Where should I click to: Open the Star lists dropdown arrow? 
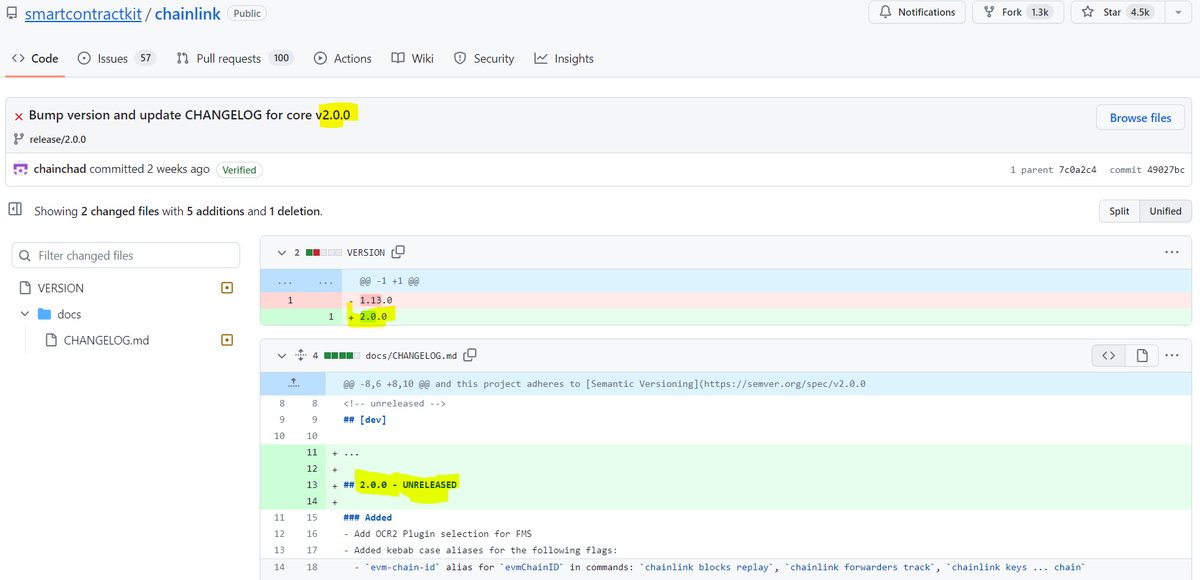1176,12
